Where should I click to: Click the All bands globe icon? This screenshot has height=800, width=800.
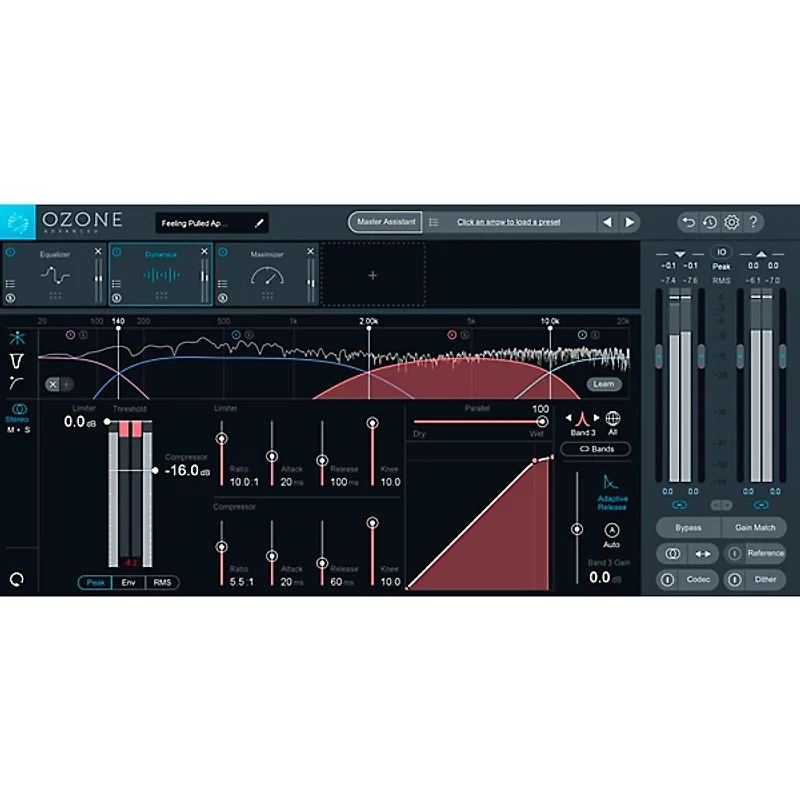tap(612, 417)
